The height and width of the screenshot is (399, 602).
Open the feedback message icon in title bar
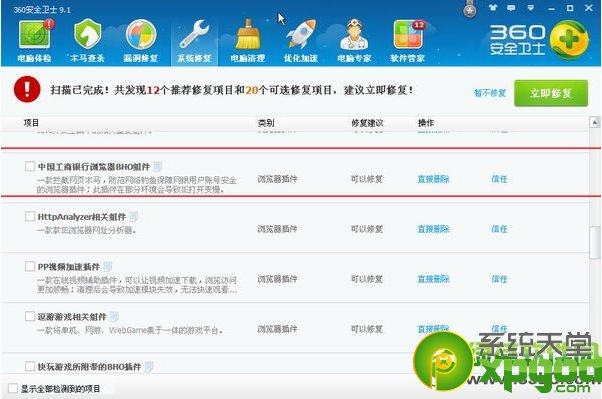pyautogui.click(x=511, y=7)
